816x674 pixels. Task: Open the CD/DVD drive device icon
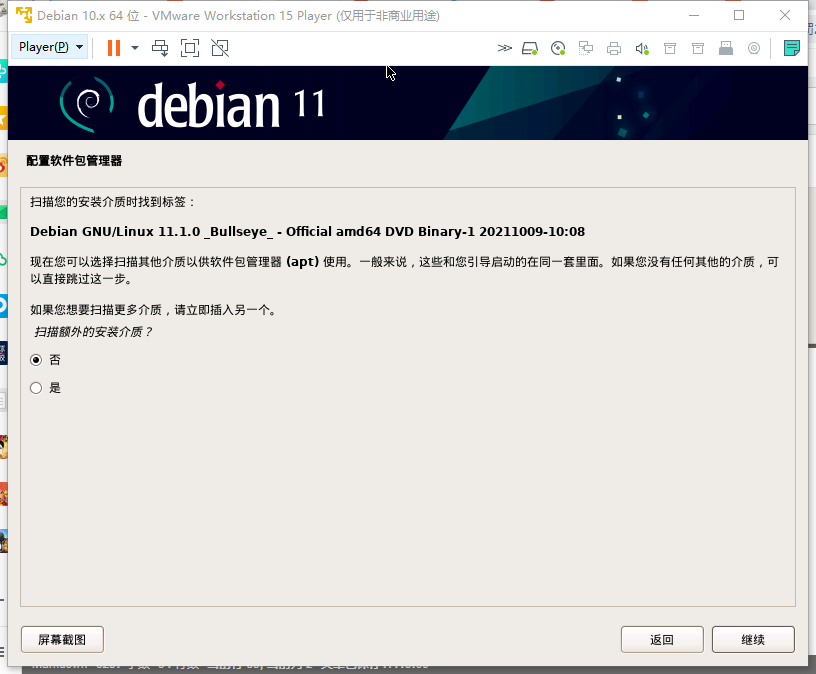pyautogui.click(x=558, y=48)
